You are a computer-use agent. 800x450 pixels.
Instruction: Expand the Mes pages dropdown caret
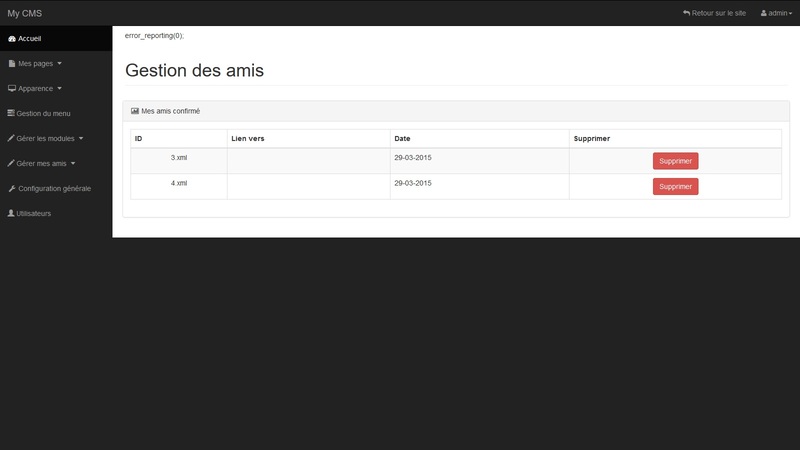[x=60, y=63]
